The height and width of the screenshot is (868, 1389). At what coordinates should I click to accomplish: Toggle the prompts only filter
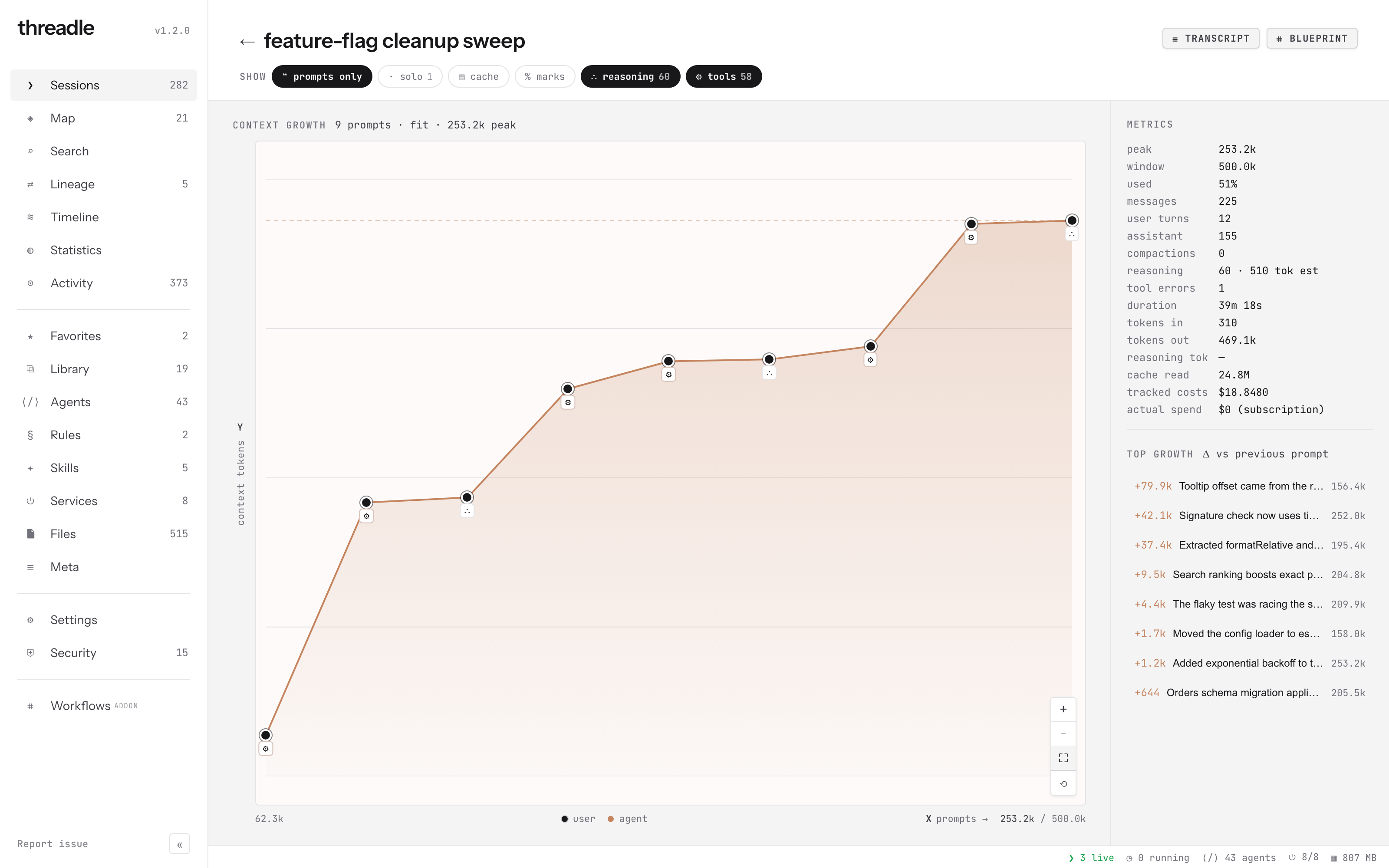tap(322, 76)
